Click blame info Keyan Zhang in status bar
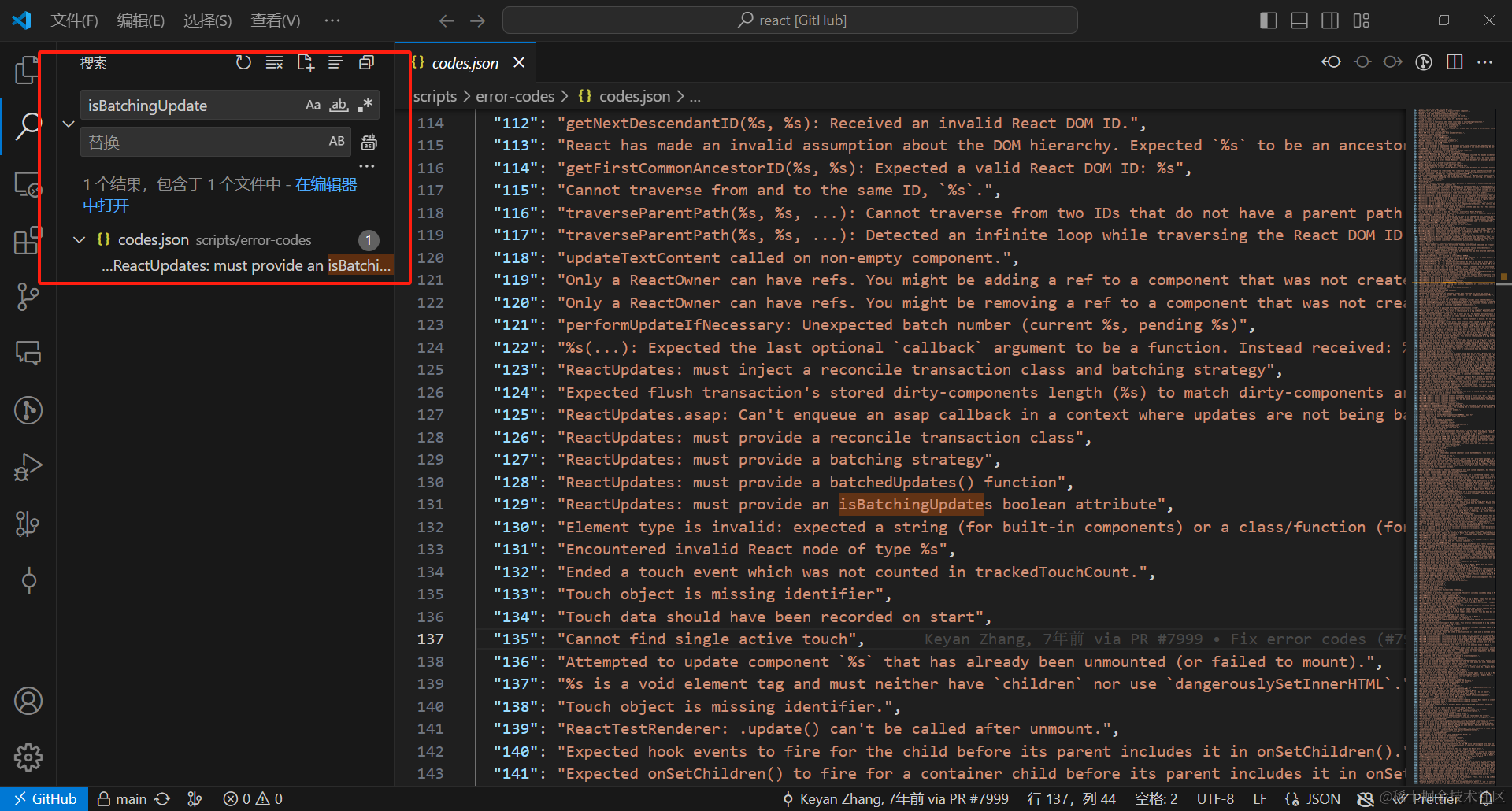 coord(895,798)
